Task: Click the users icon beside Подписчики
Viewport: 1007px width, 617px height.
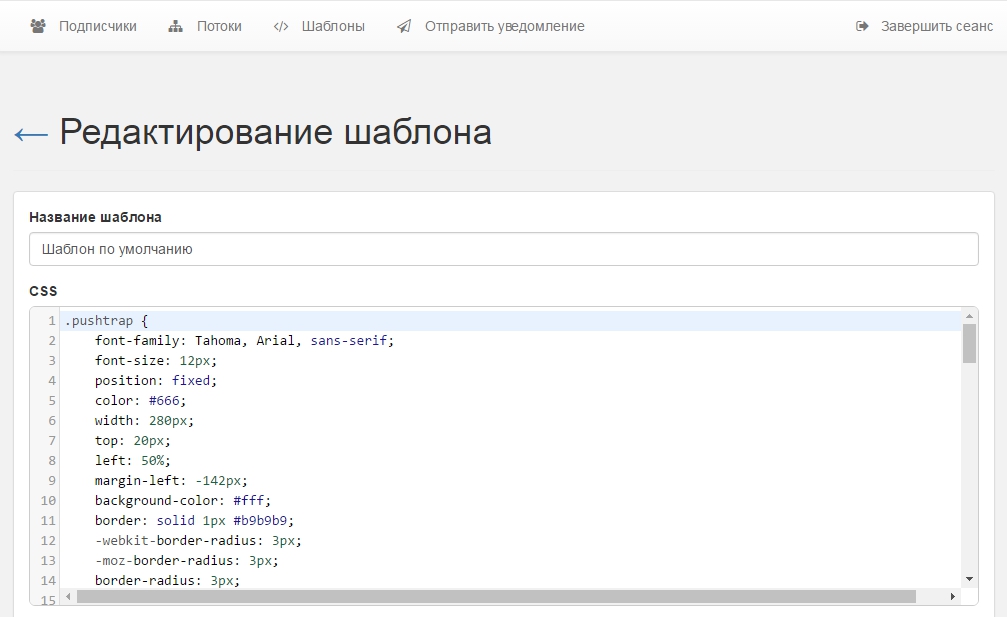Action: click(x=38, y=27)
